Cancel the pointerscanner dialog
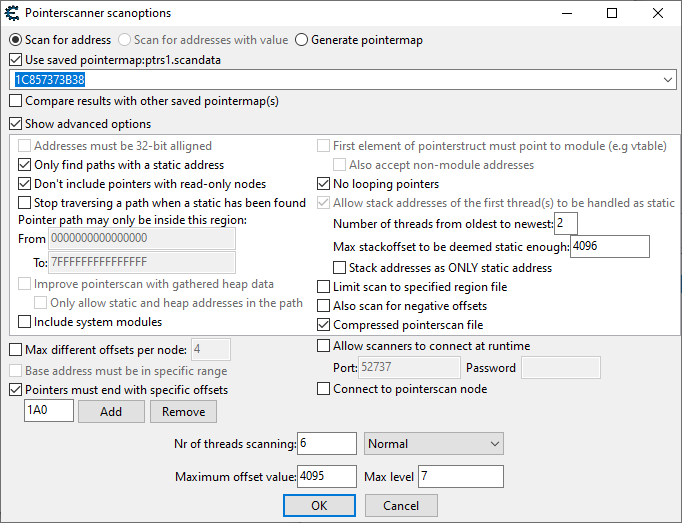Viewport: 682px width, 523px height. 401,505
